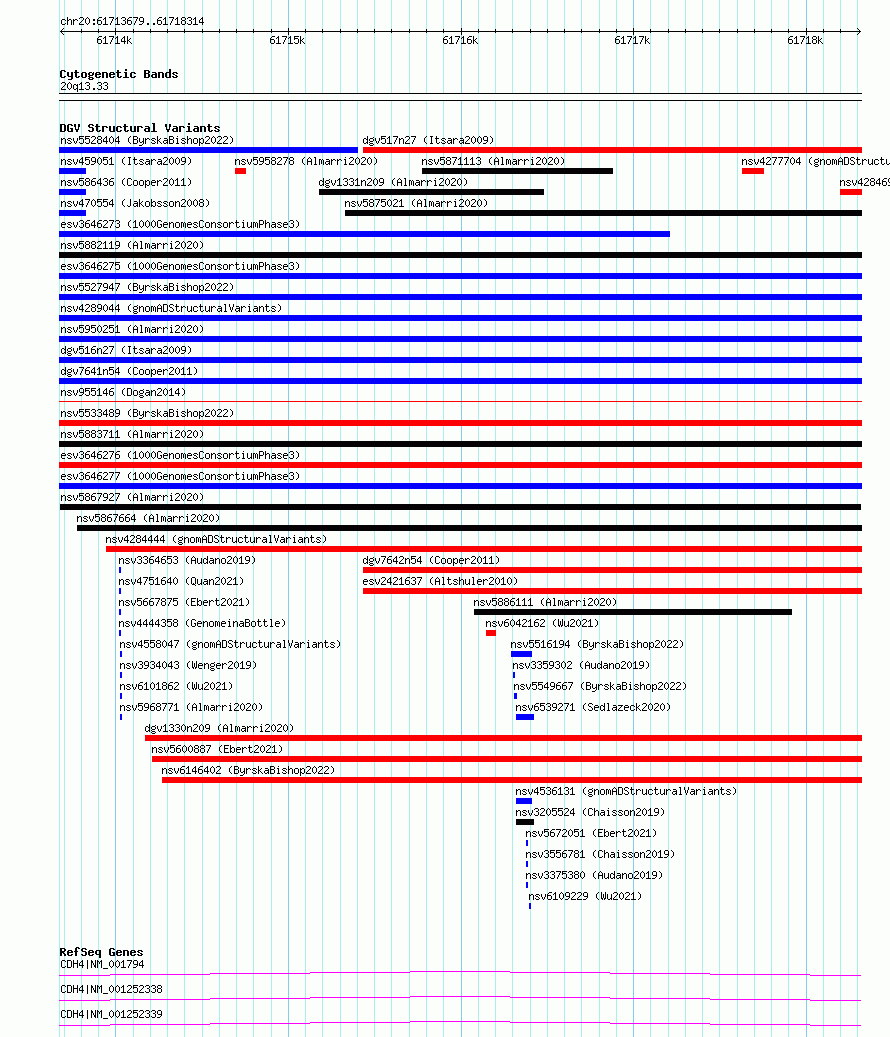Click nsv6109229 (Wu2021) label
The image size is (890, 1037).
pyautogui.click(x=585, y=897)
